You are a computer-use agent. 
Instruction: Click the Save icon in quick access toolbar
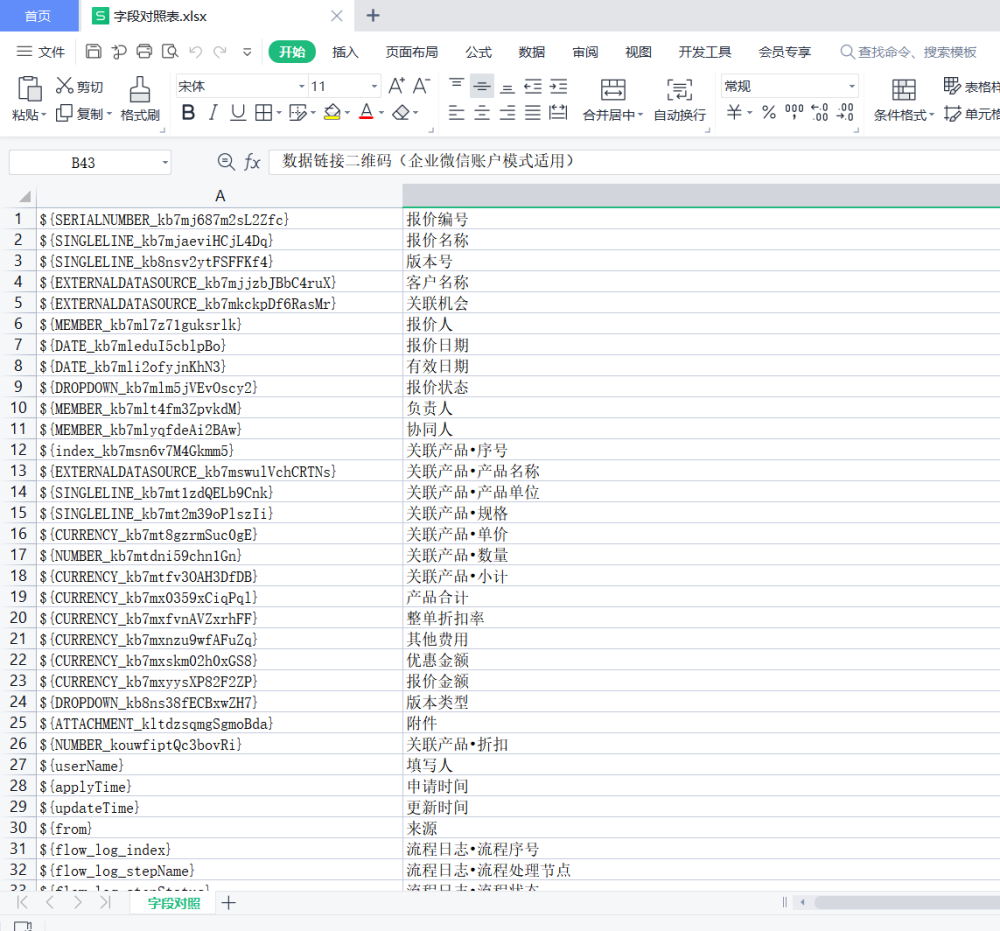click(93, 52)
